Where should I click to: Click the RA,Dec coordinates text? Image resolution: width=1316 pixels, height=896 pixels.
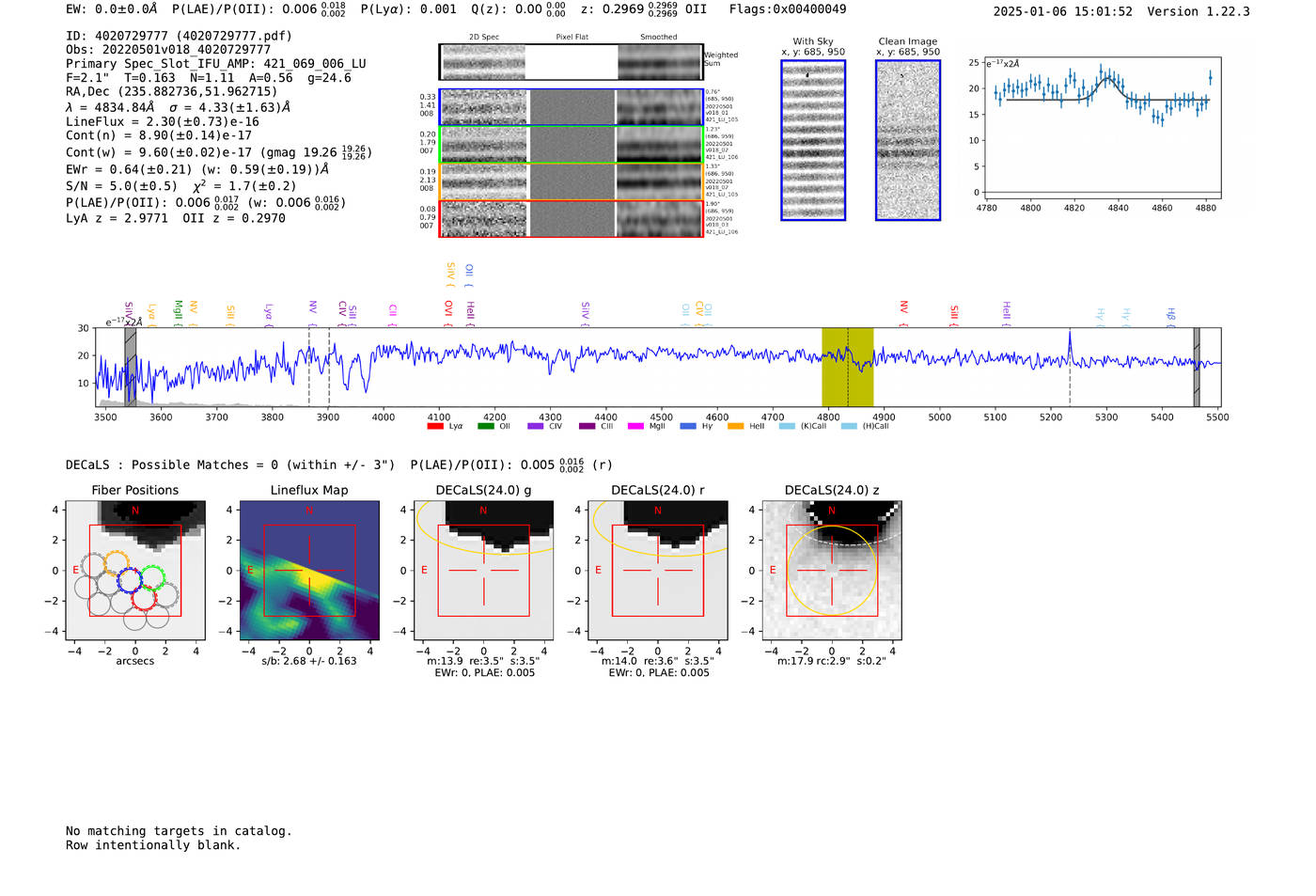pyautogui.click(x=172, y=92)
